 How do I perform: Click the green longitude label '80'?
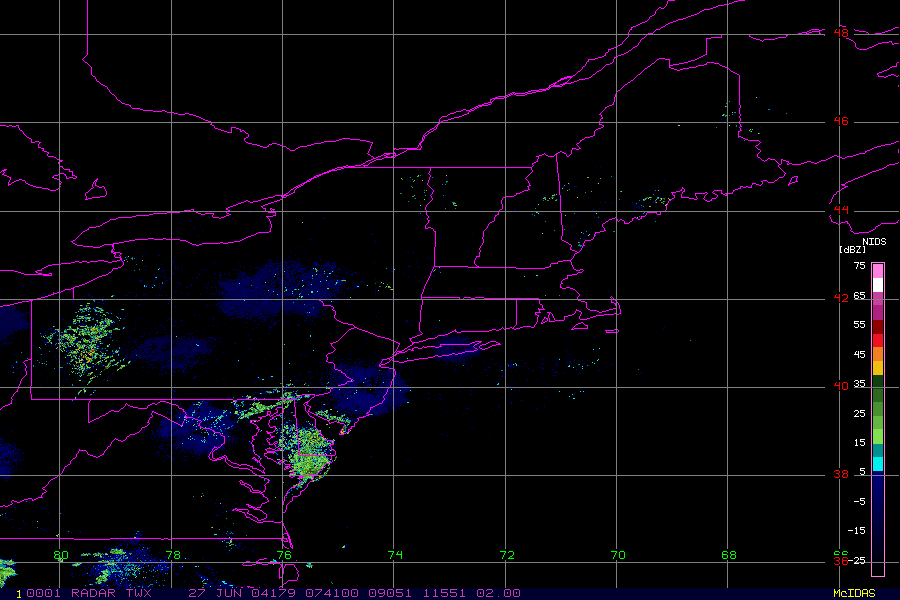click(61, 555)
